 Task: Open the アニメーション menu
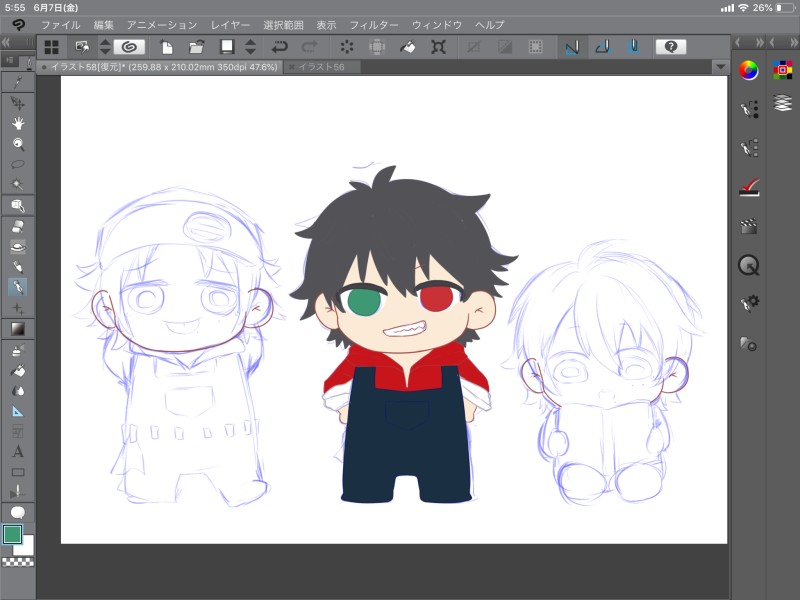162,25
